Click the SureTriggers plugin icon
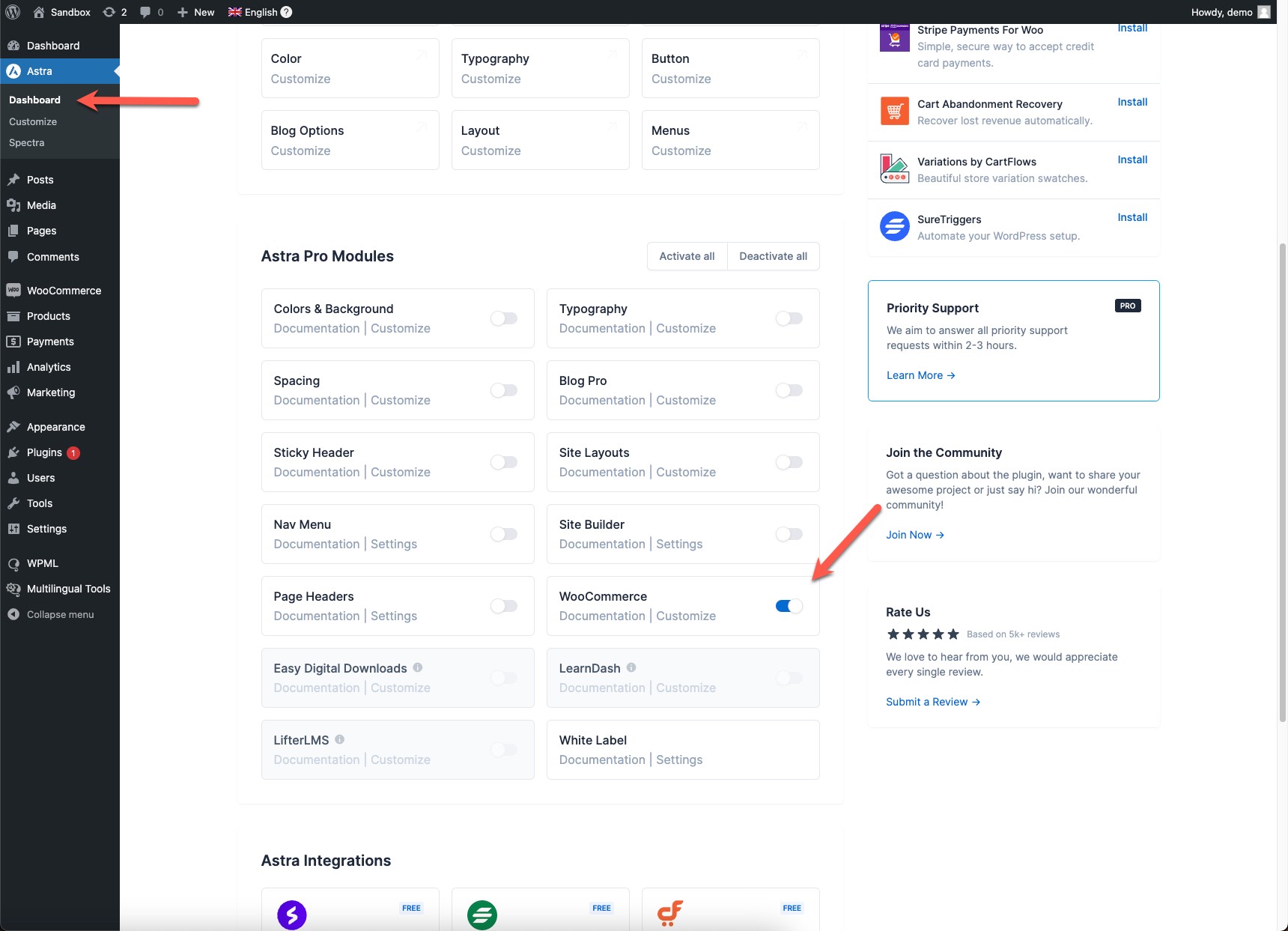The image size is (1288, 931). coord(894,226)
